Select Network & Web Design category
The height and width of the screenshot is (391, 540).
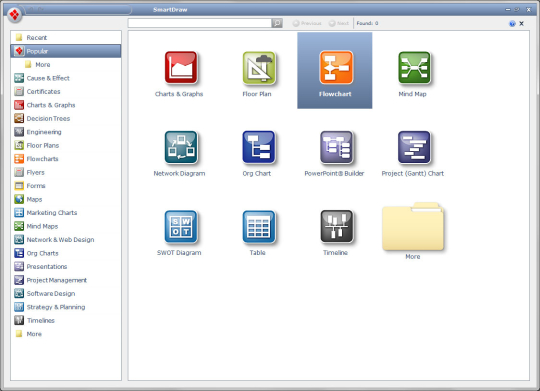[x=66, y=239]
